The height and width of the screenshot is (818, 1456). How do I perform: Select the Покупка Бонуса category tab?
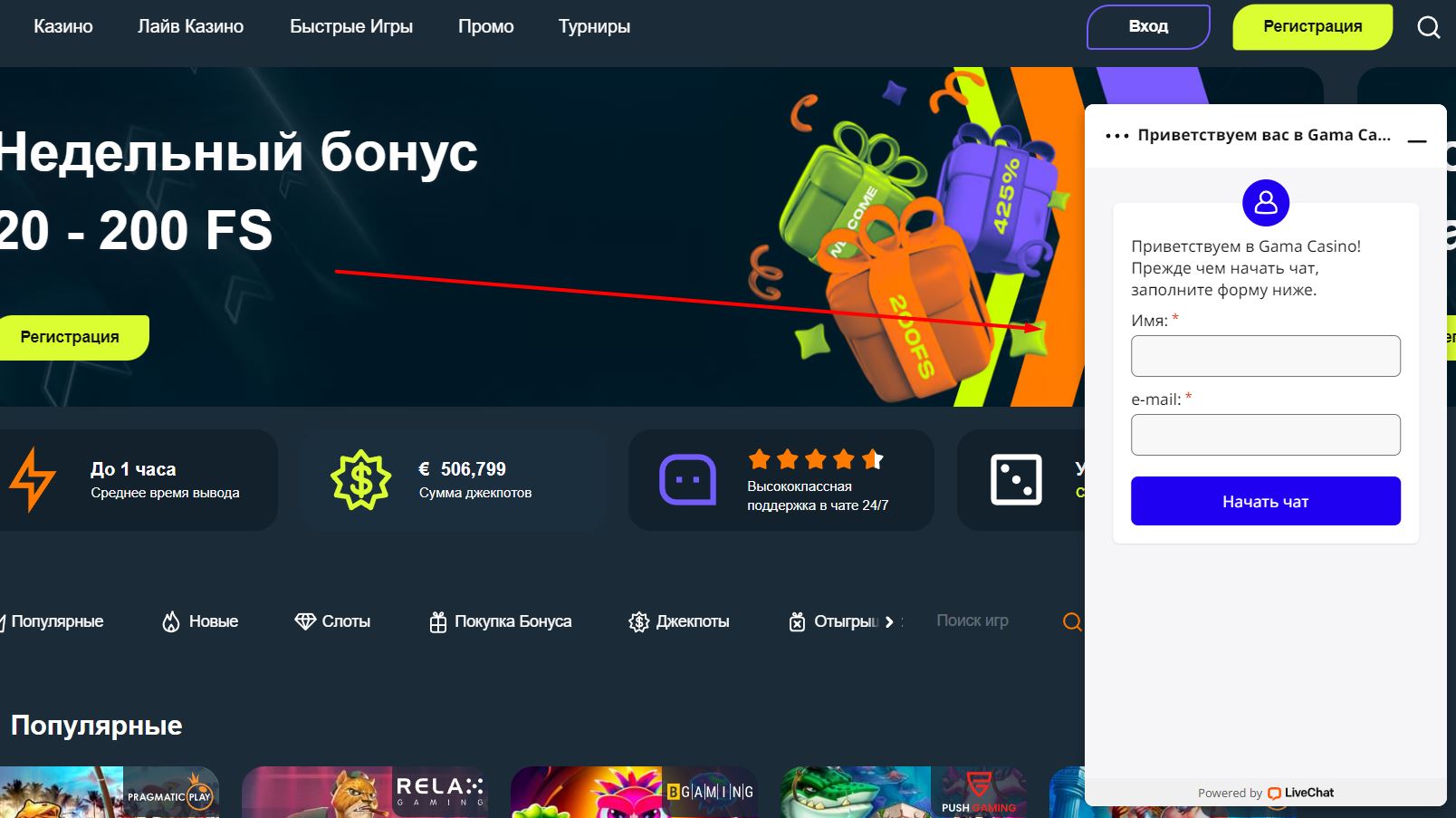pos(501,621)
